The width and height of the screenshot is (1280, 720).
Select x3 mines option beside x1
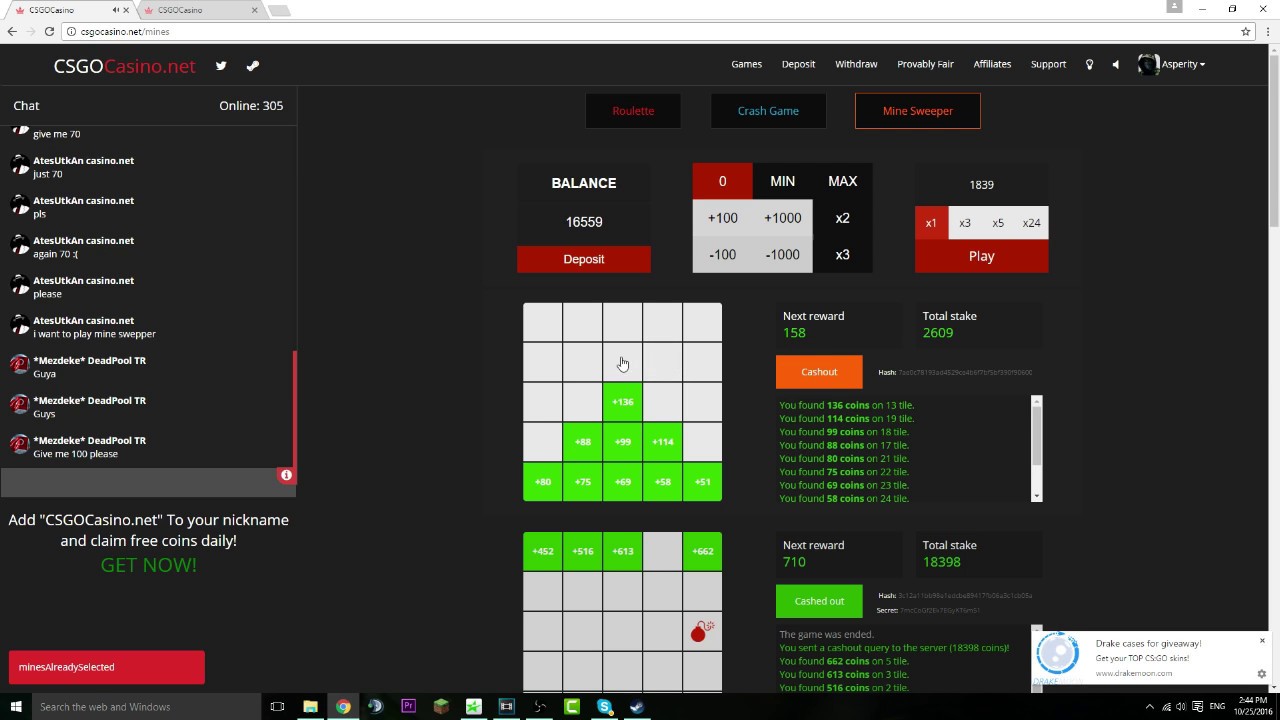[x=965, y=223]
